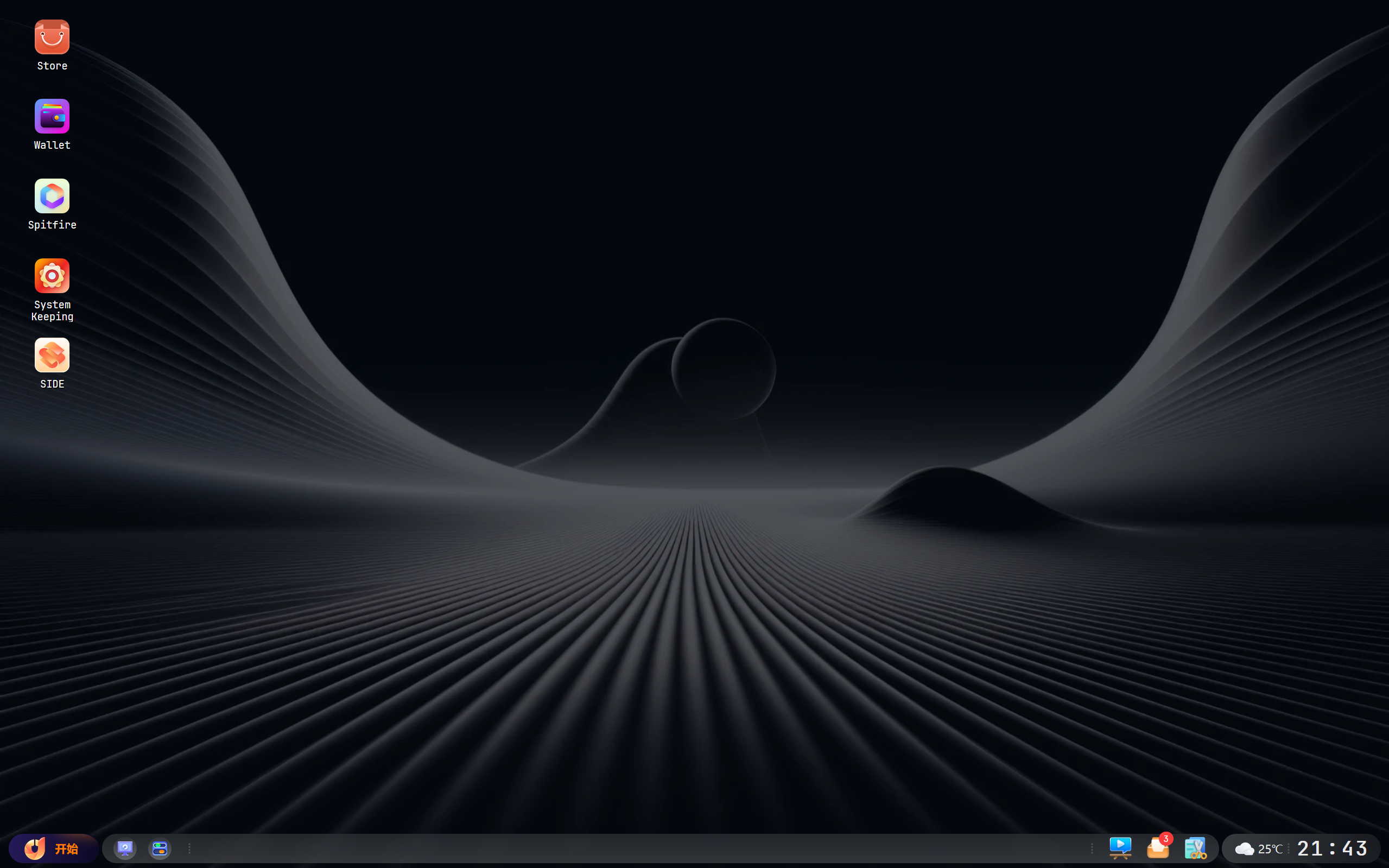The width and height of the screenshot is (1389, 868).
Task: Open the monitor refresh taskbar icon
Action: 125,848
